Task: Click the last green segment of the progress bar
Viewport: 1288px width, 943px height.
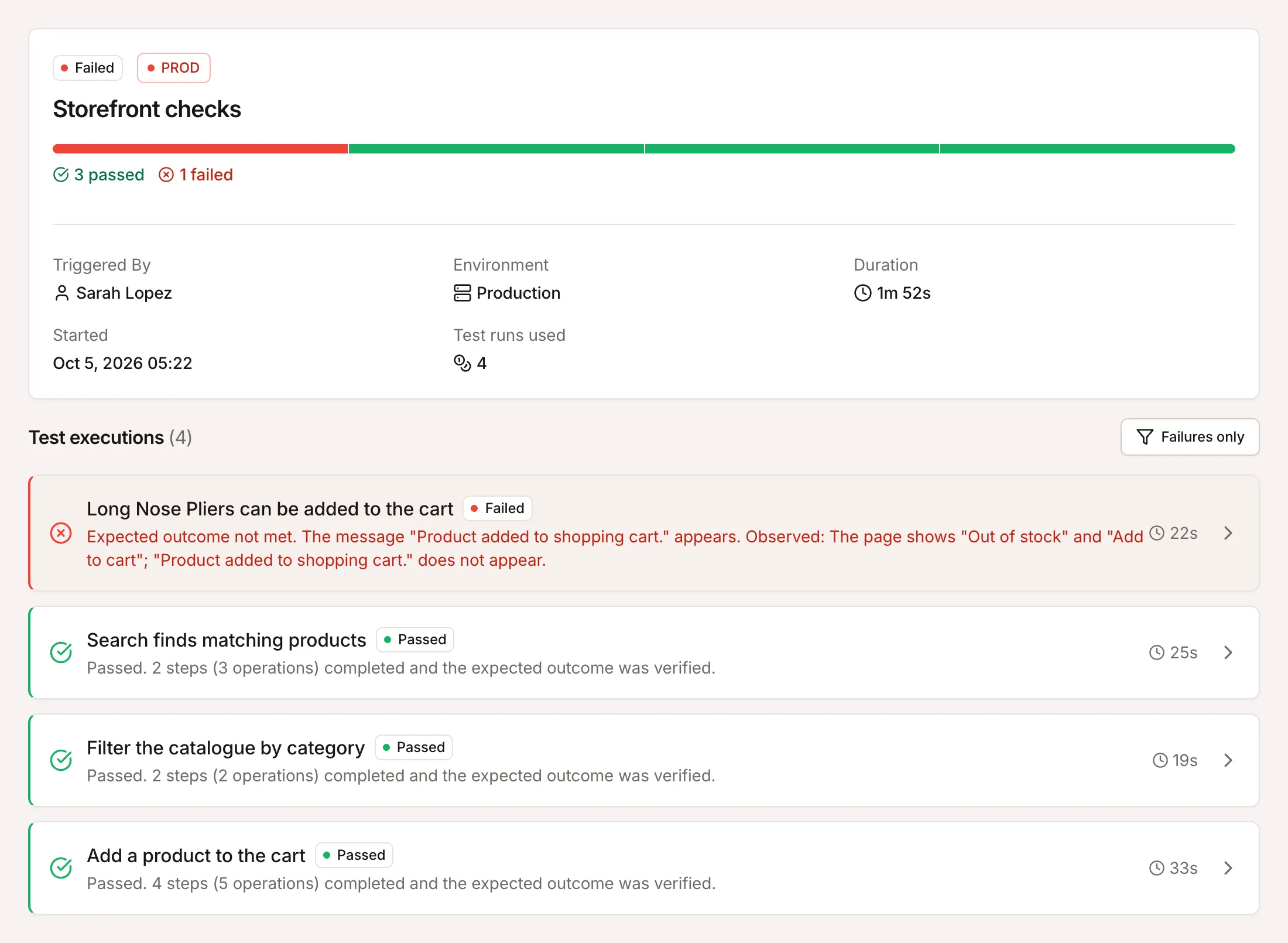Action: [1088, 149]
